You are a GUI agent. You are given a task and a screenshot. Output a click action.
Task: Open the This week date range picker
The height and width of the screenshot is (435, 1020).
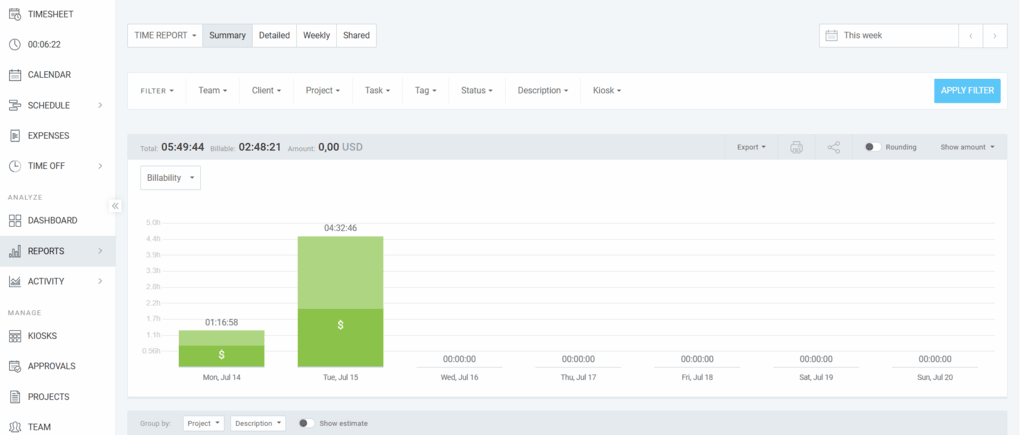(x=887, y=35)
